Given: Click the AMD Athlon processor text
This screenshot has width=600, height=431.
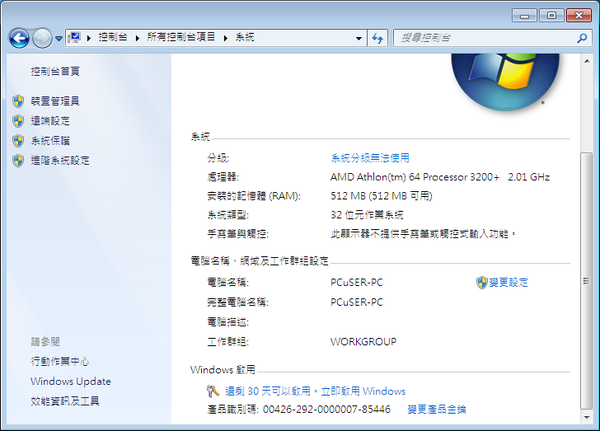Looking at the screenshot, I should click(x=440, y=177).
